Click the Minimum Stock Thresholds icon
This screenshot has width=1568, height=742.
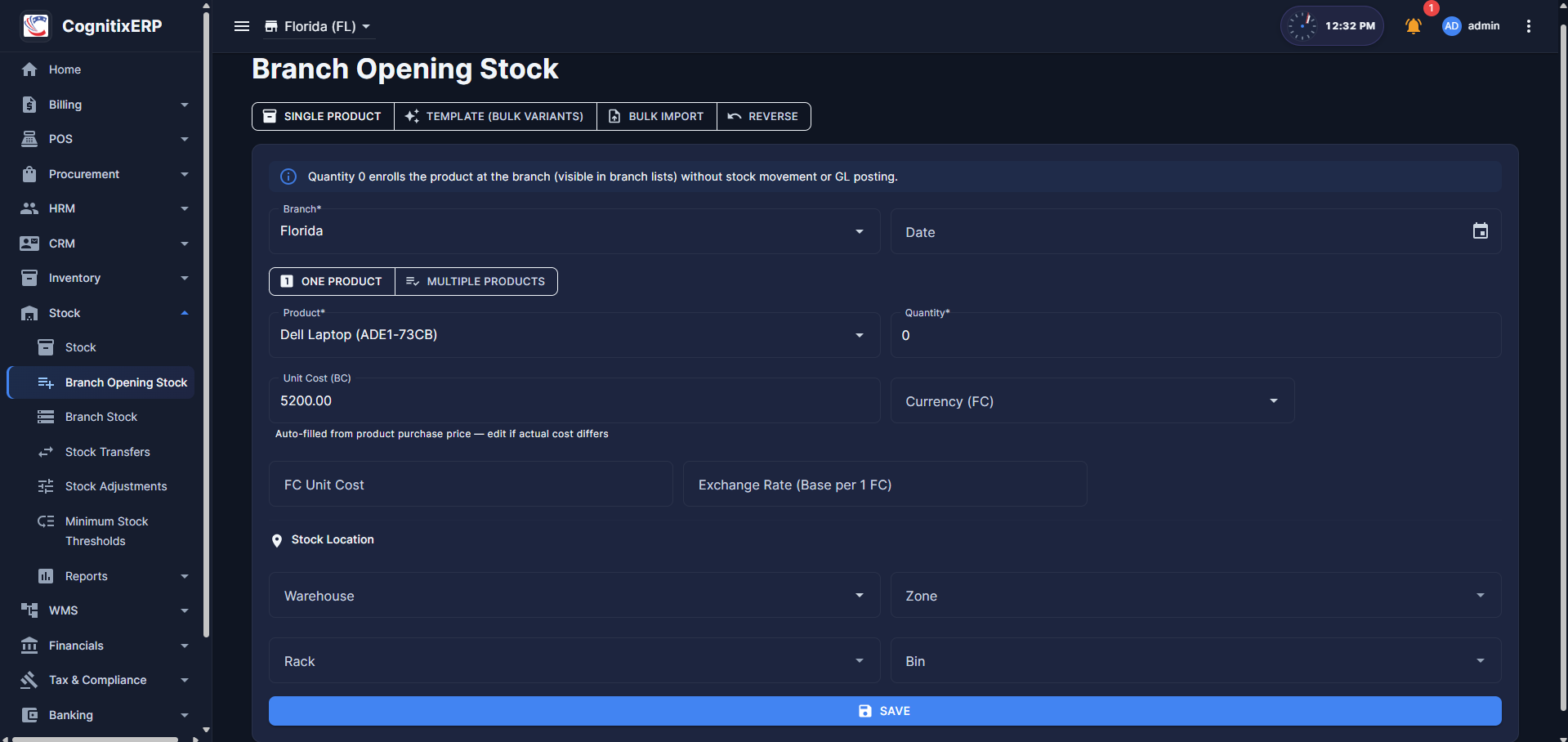[x=46, y=521]
